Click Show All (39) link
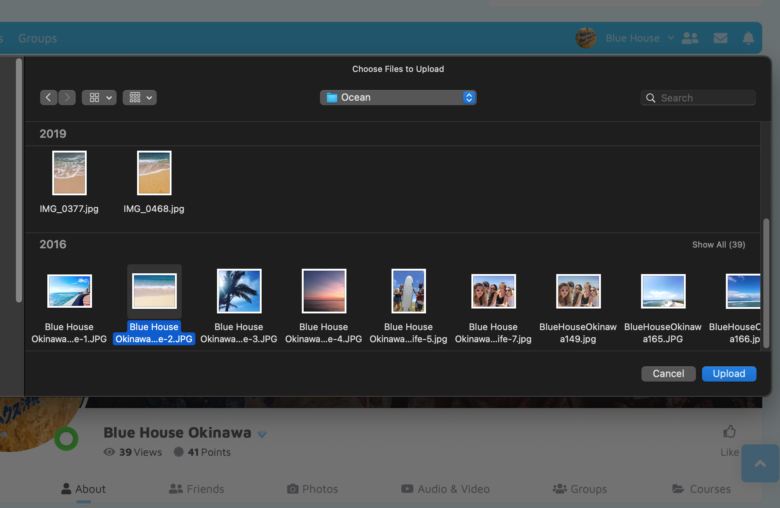This screenshot has width=780, height=508. point(718,245)
